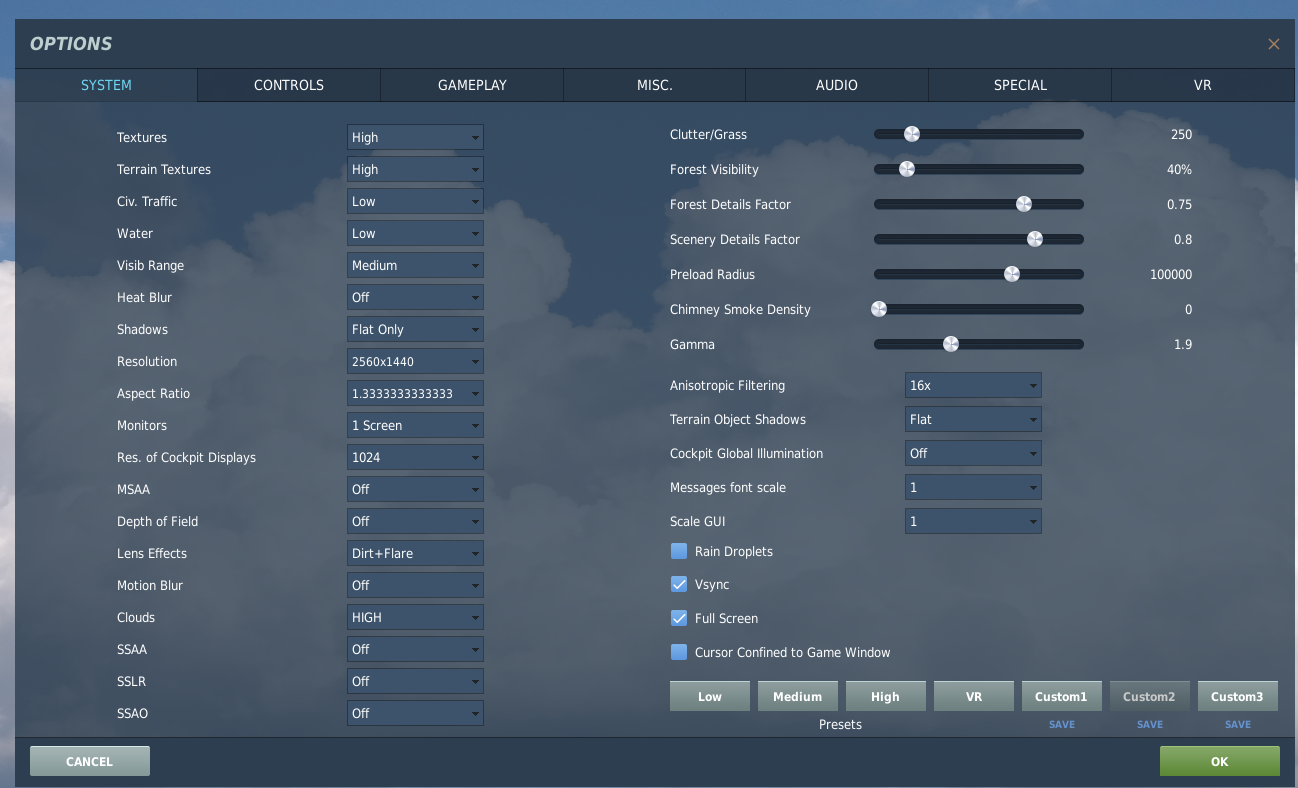Open the VR tab
The image size is (1298, 788).
coord(1203,85)
